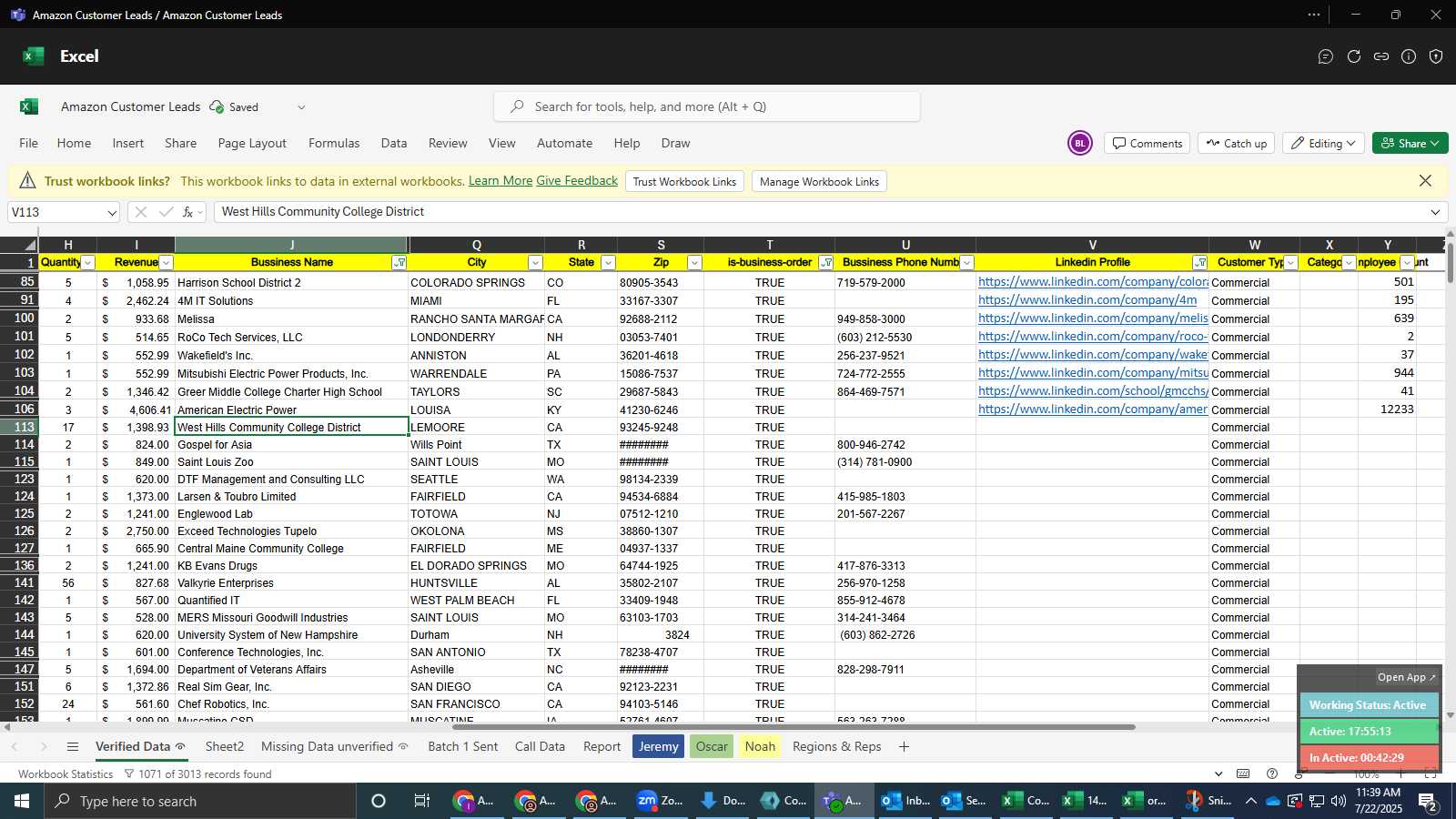Click the help question mark in status bar
Image resolution: width=1456 pixels, height=819 pixels.
[1272, 773]
